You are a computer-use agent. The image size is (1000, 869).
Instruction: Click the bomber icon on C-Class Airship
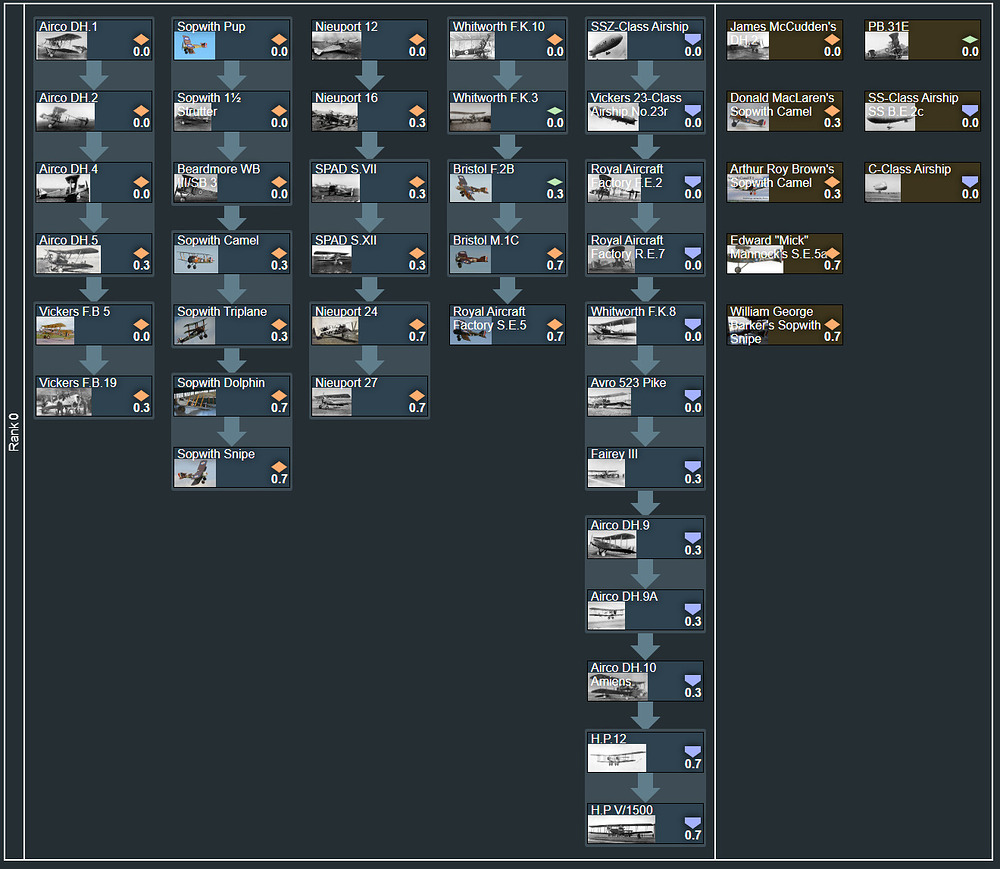point(969,182)
